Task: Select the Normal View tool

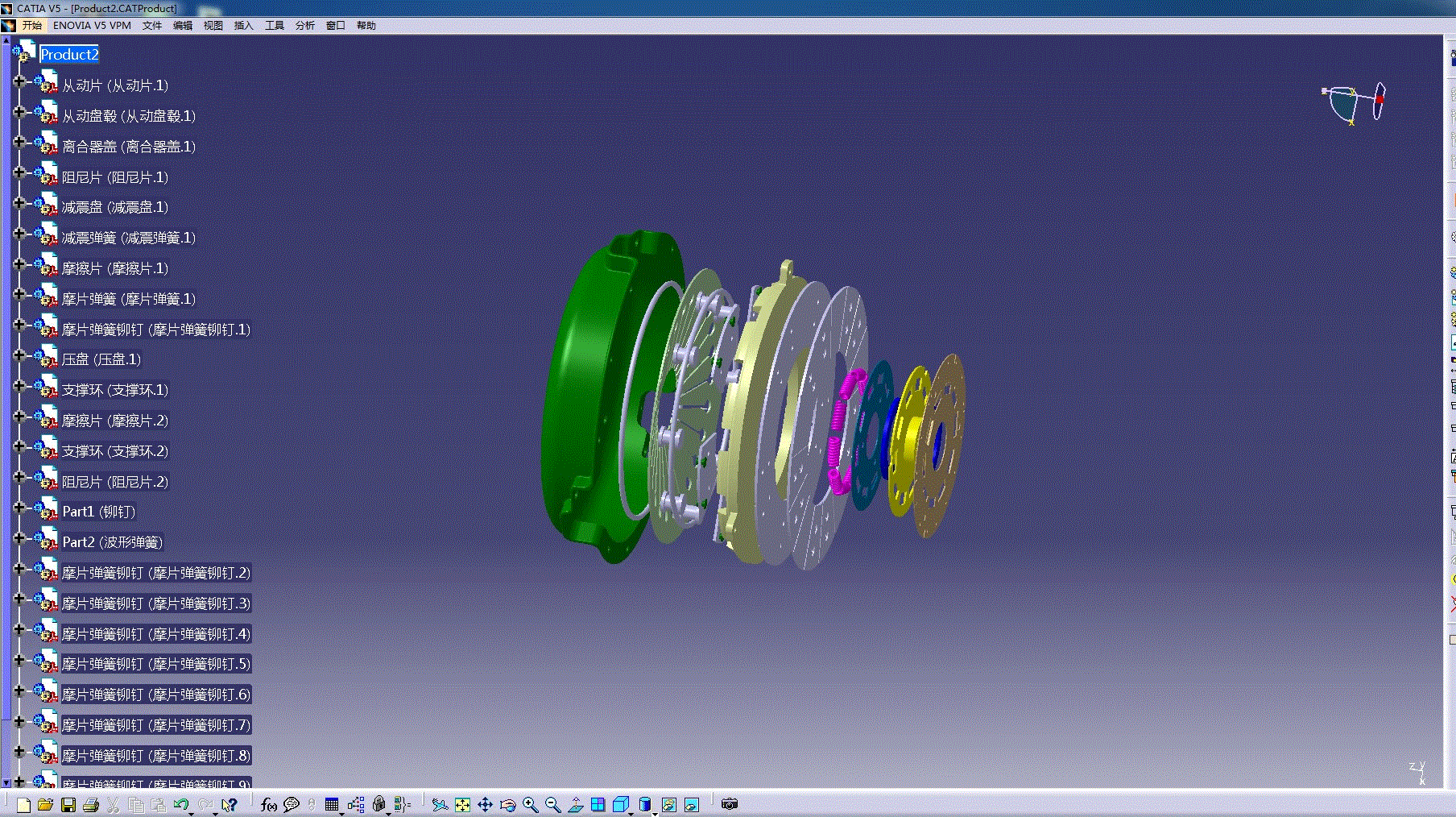Action: (575, 804)
